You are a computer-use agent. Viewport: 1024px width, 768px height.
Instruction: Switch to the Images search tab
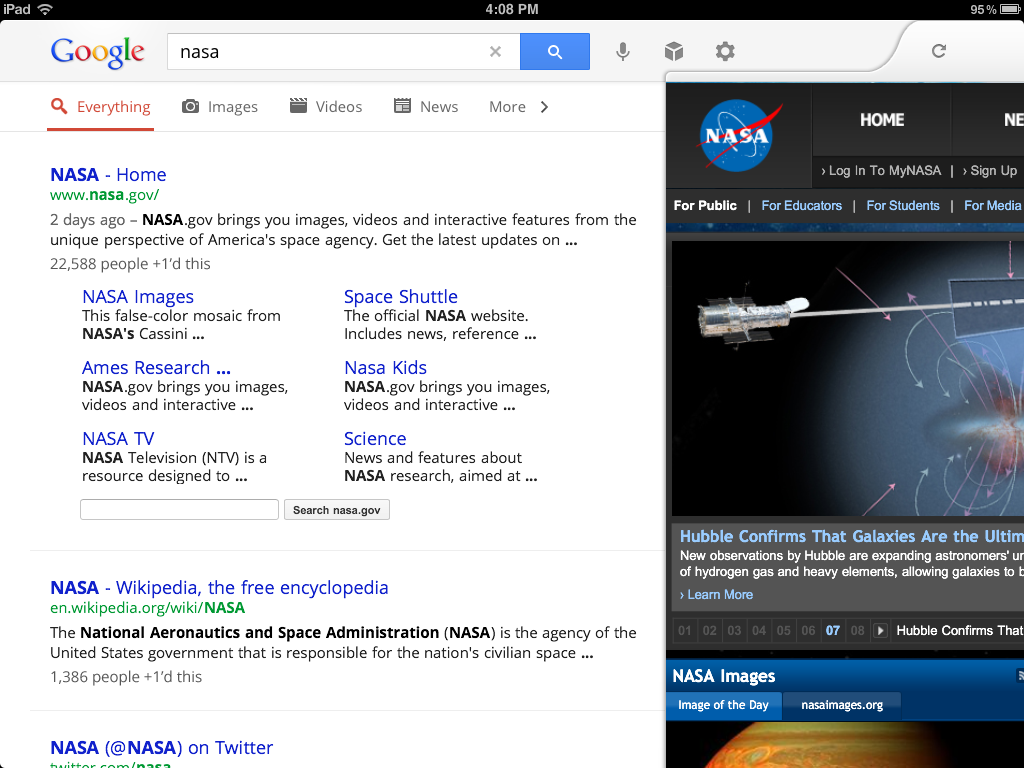tap(220, 107)
